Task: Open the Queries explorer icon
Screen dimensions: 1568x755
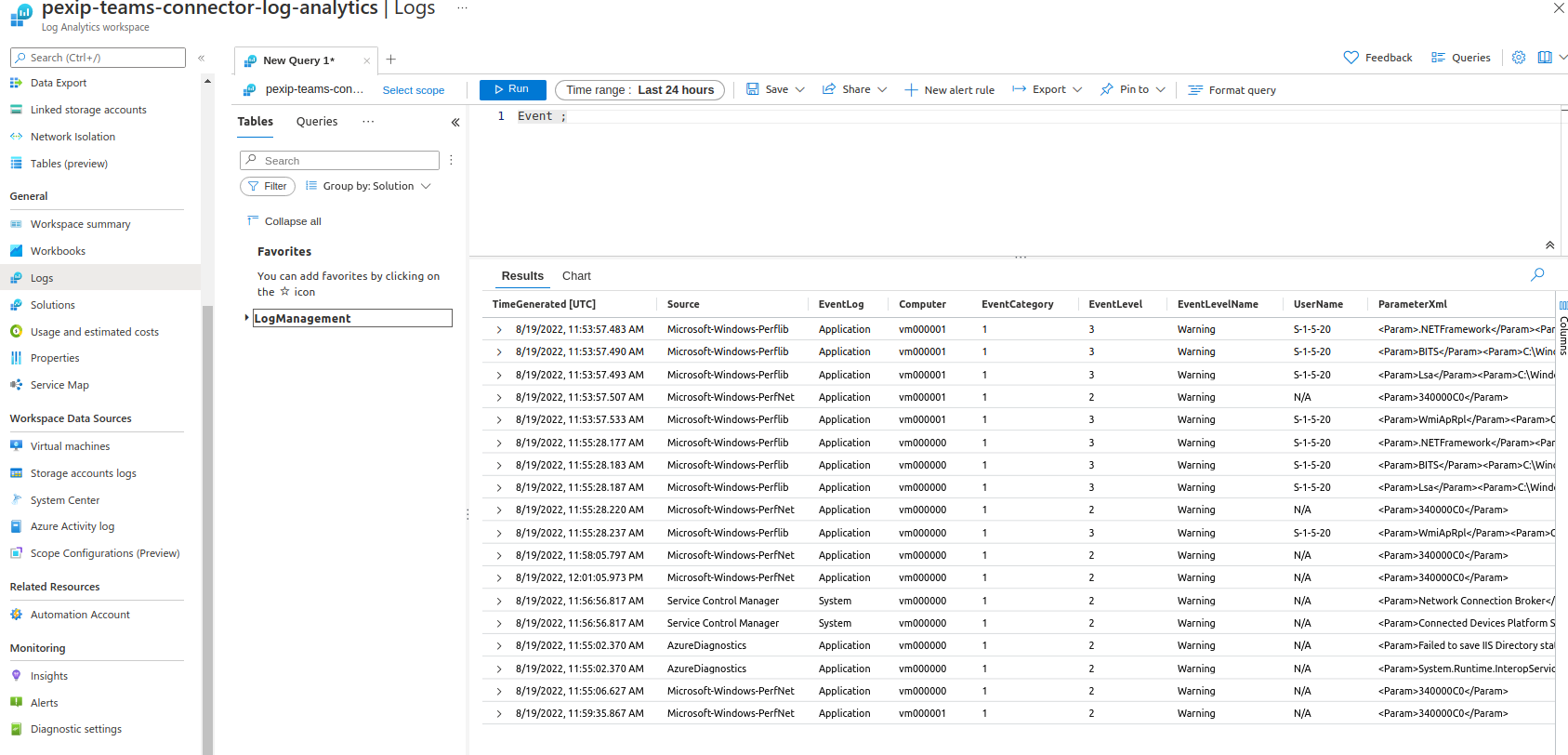Action: click(1438, 58)
